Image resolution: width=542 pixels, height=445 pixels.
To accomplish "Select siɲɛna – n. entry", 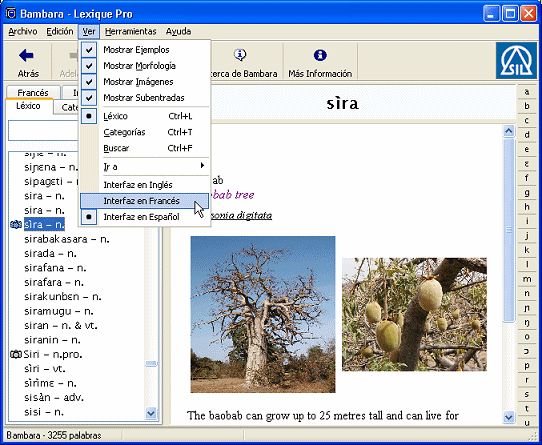I will [x=51, y=167].
